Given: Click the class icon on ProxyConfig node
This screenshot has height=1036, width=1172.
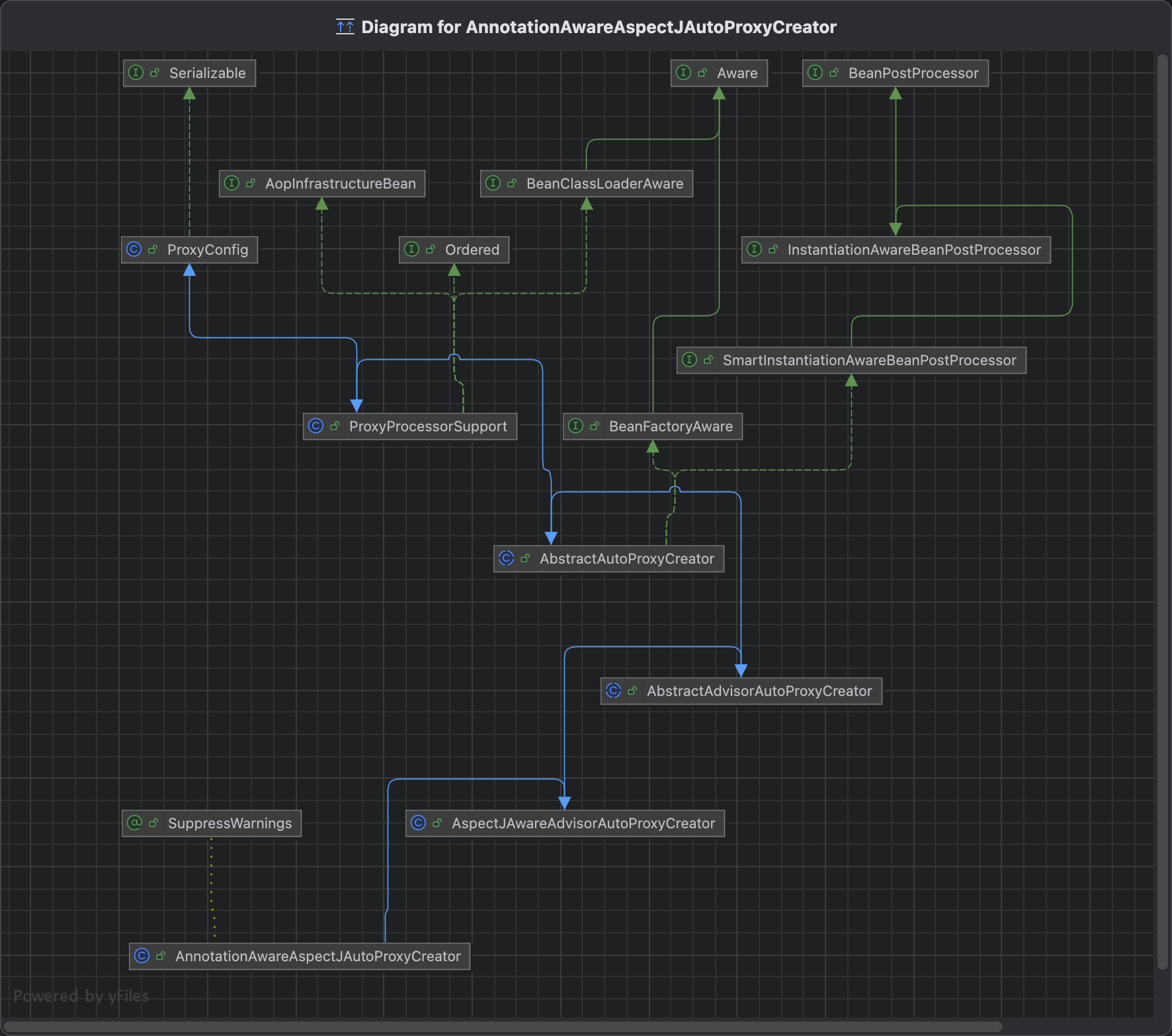Looking at the screenshot, I should tap(134, 249).
